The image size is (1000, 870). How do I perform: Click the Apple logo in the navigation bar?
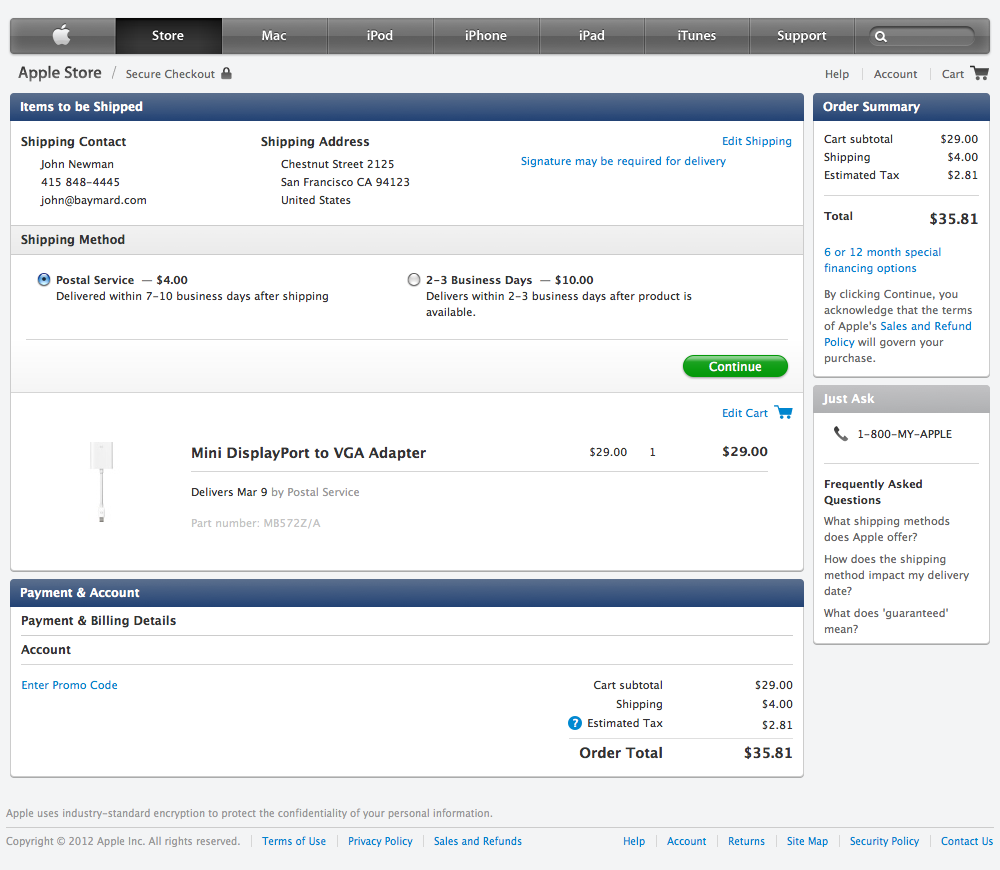pyautogui.click(x=61, y=35)
